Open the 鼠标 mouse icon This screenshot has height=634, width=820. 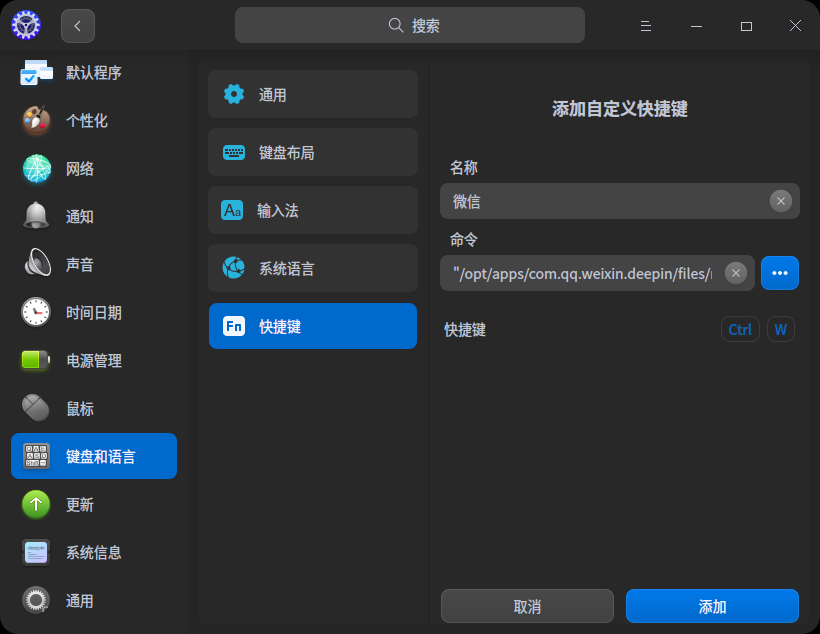tap(36, 407)
